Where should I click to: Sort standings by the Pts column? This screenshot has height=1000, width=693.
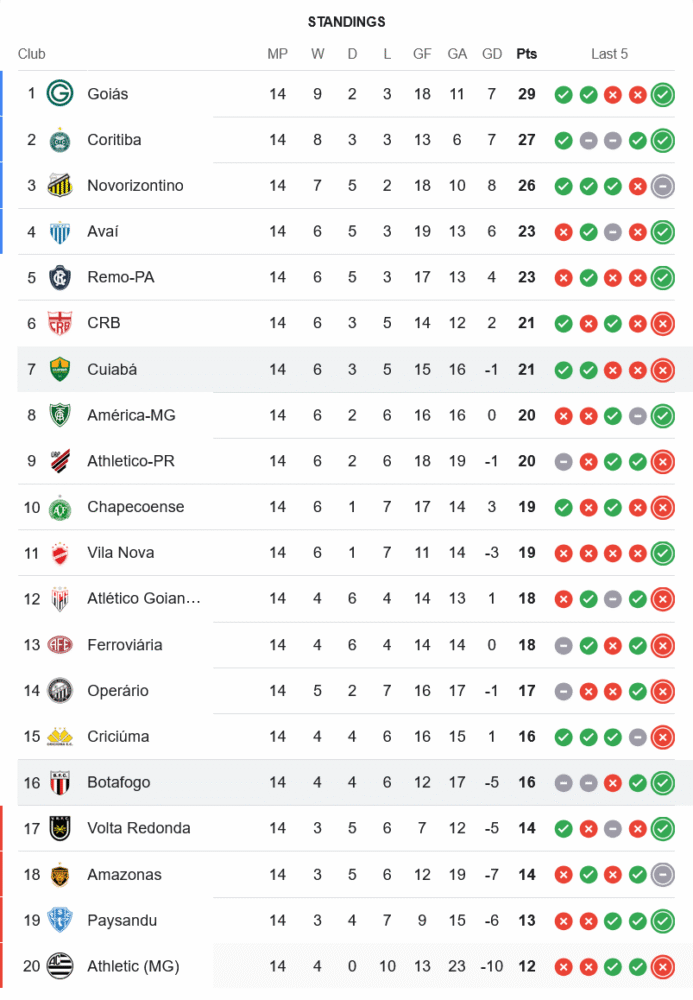coord(526,54)
